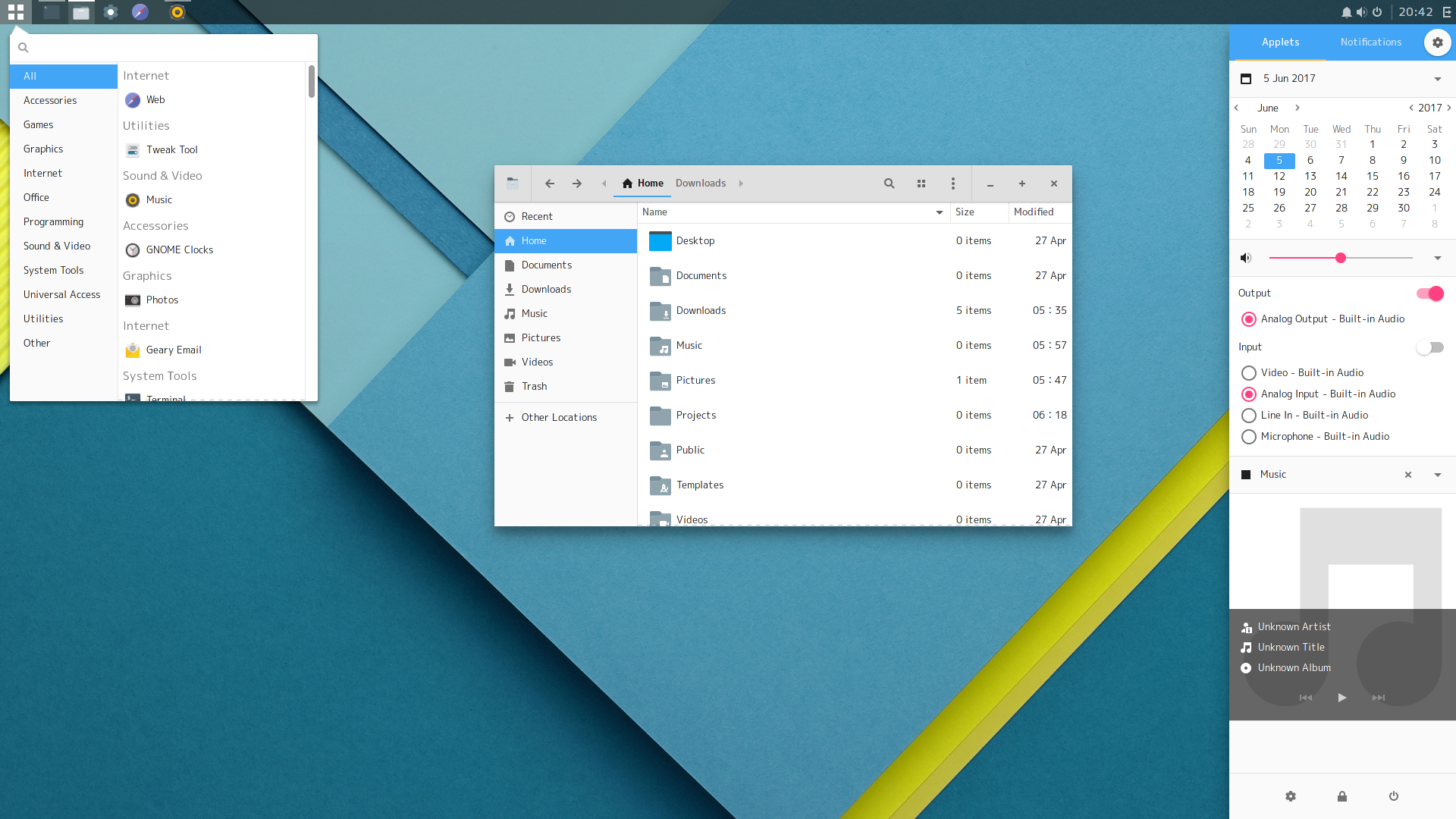Select the Applets tab in panel

pos(1279,42)
